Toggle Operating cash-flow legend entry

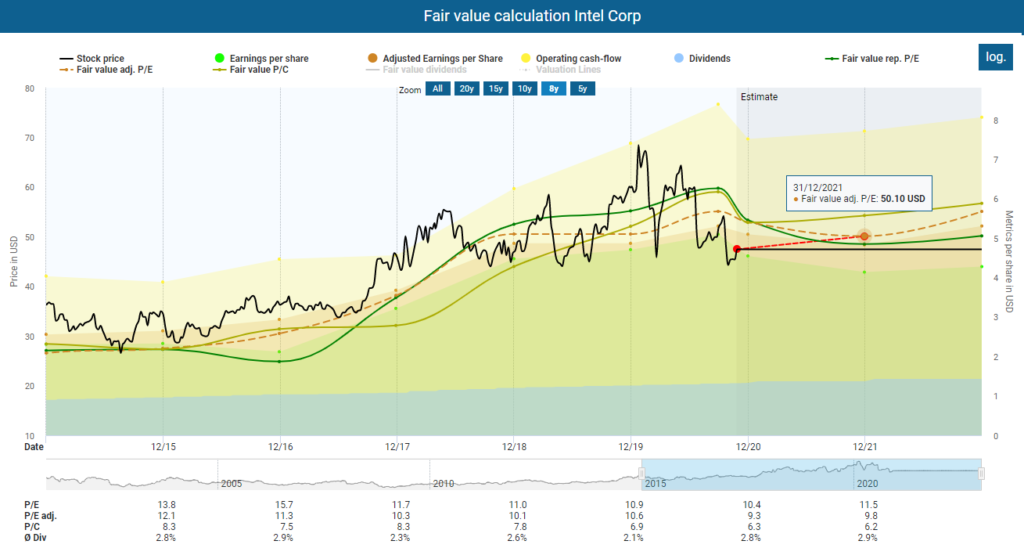[x=571, y=58]
